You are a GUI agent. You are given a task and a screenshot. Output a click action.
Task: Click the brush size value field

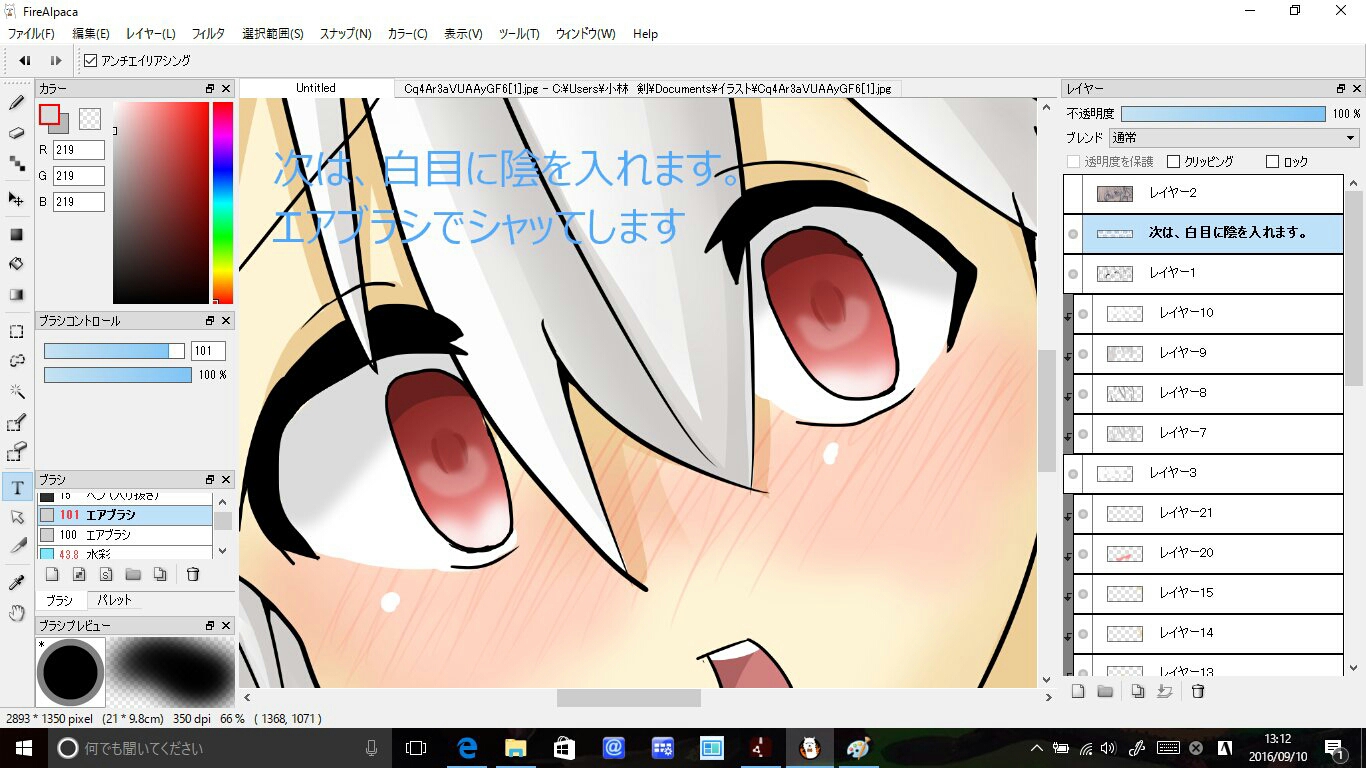click(208, 351)
